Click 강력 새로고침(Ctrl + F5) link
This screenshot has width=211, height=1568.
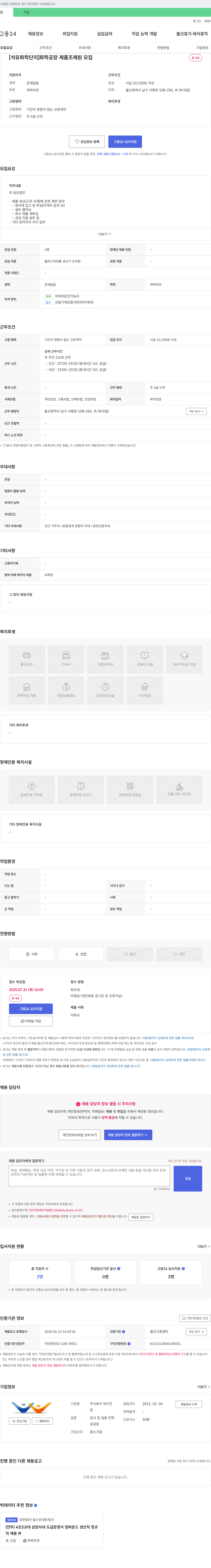pyautogui.click(x=113, y=154)
